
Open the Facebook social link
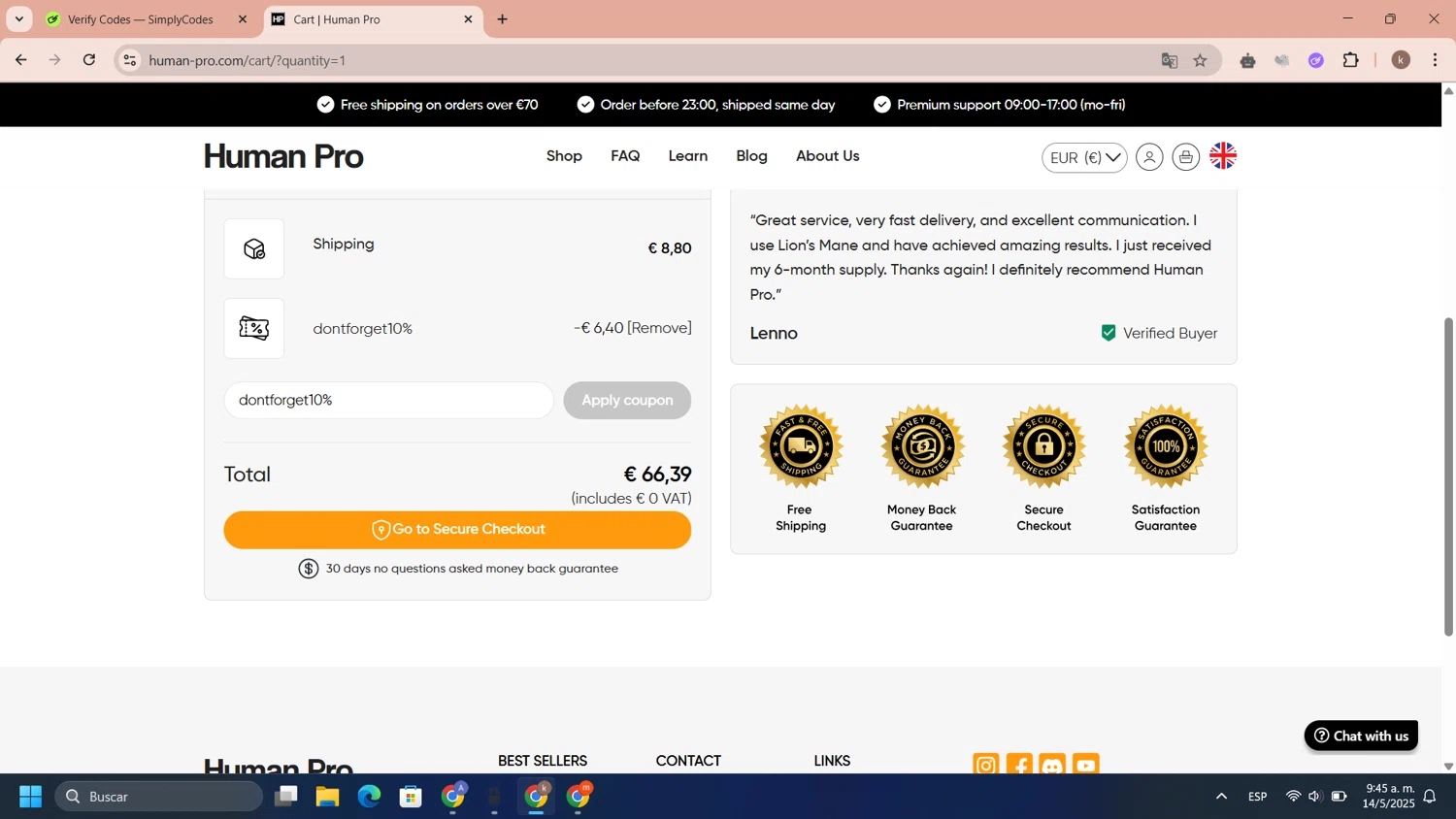(x=1019, y=765)
